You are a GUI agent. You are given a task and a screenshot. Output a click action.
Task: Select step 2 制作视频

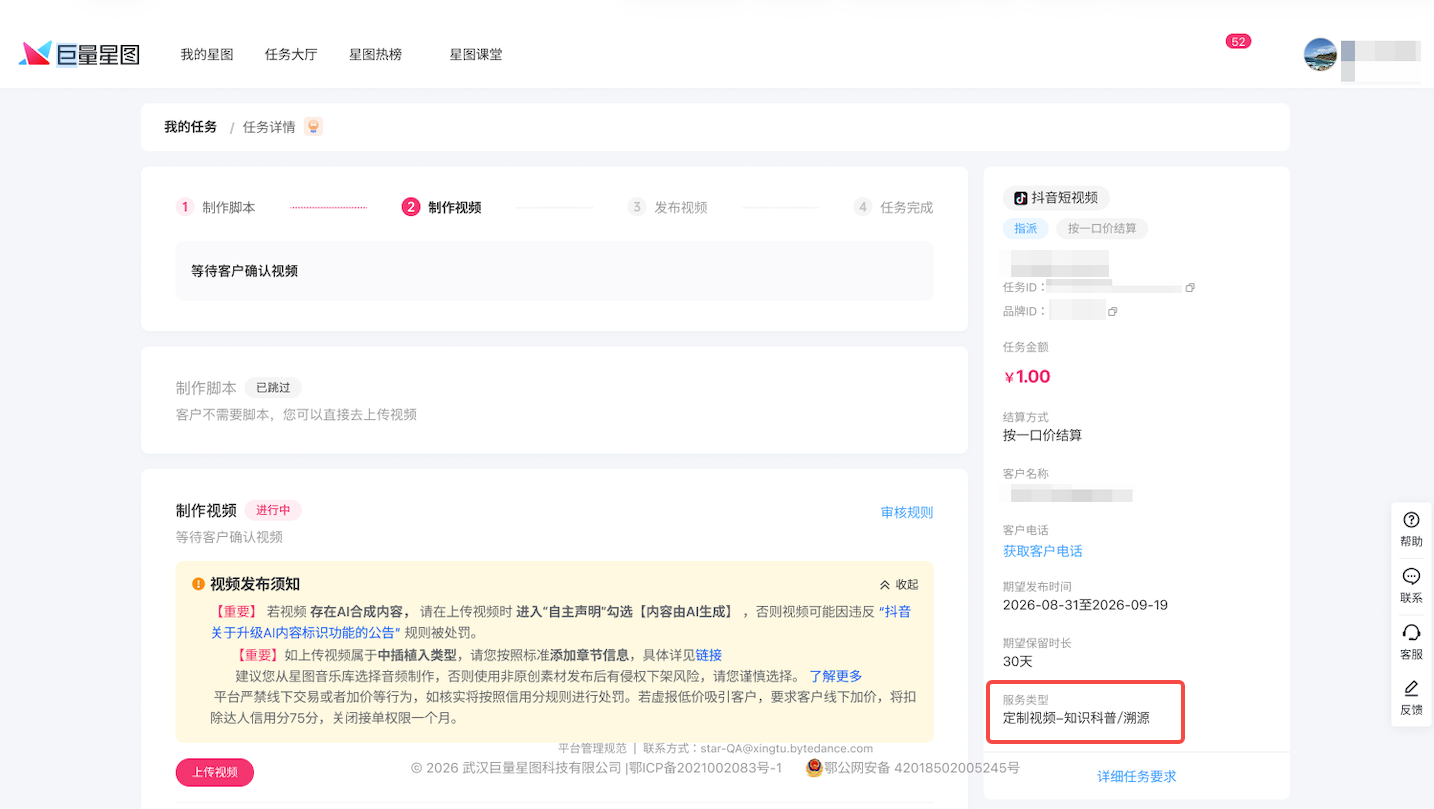[442, 207]
